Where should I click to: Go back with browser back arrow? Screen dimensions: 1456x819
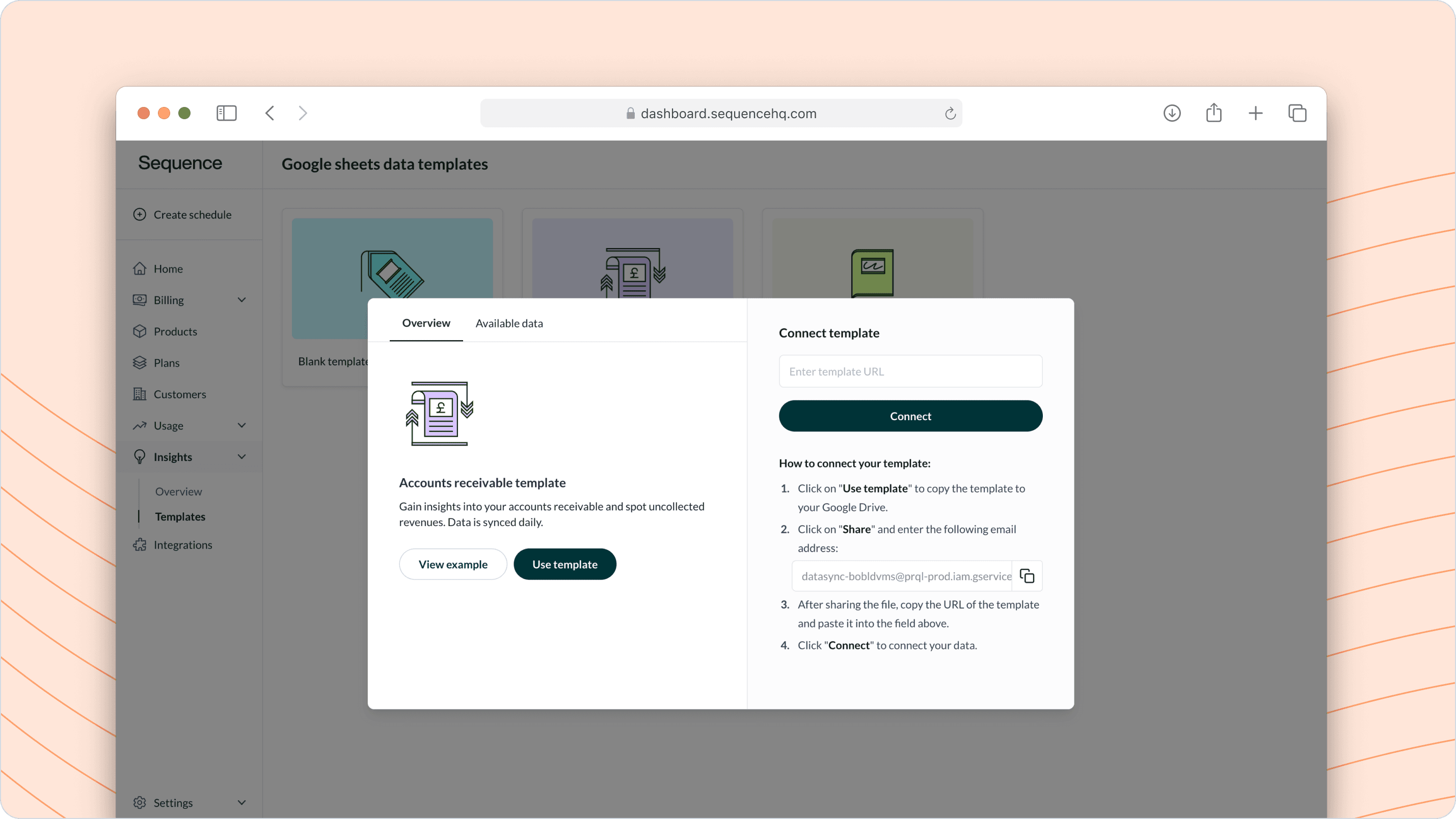coord(270,113)
